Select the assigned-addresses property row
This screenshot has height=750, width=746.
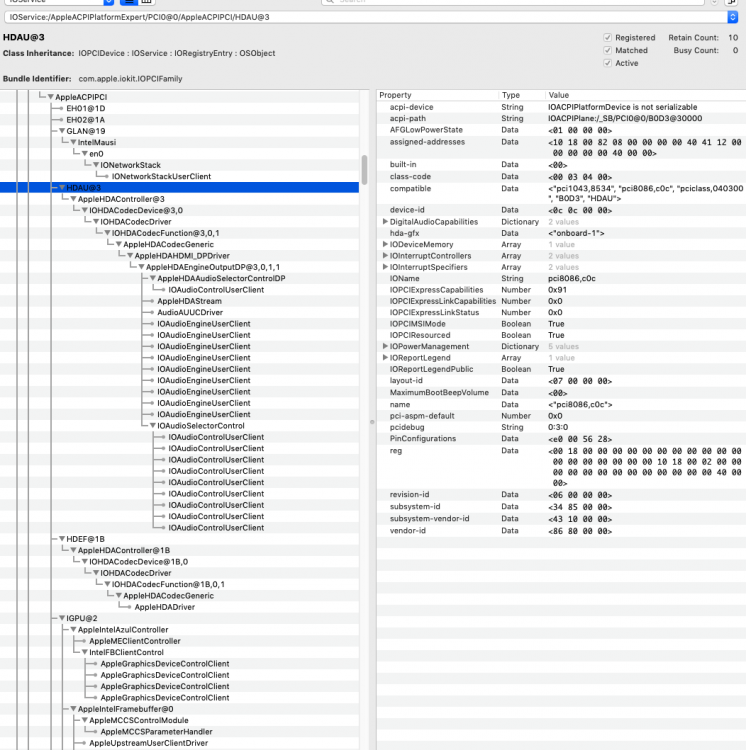click(561, 147)
